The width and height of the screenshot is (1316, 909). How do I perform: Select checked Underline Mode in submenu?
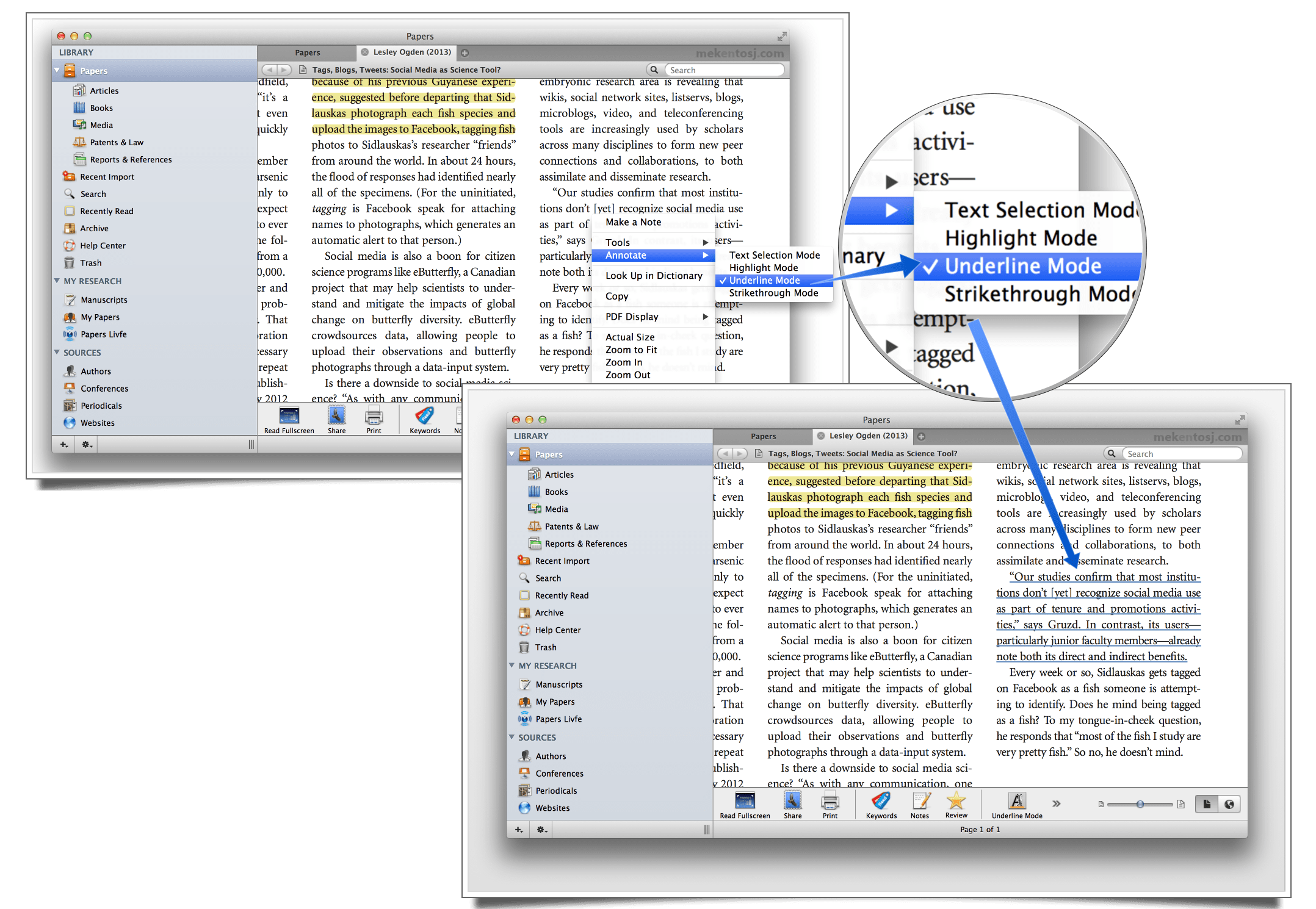(x=773, y=280)
